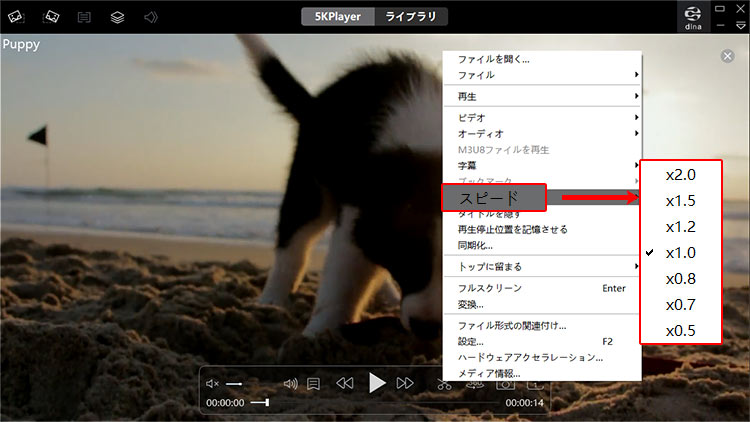Raise volume with the loud speaker icon

[x=290, y=384]
